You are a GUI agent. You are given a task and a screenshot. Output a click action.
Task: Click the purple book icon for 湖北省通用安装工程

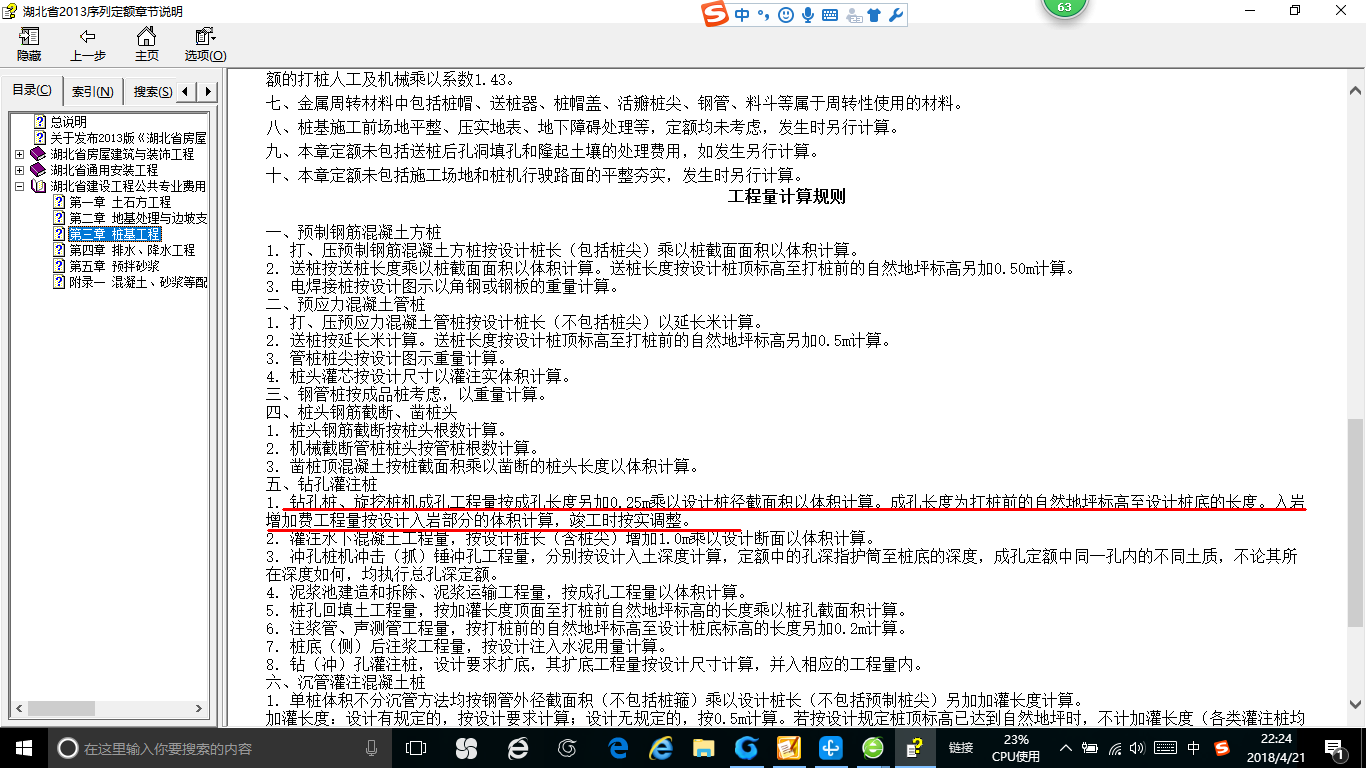(x=38, y=170)
